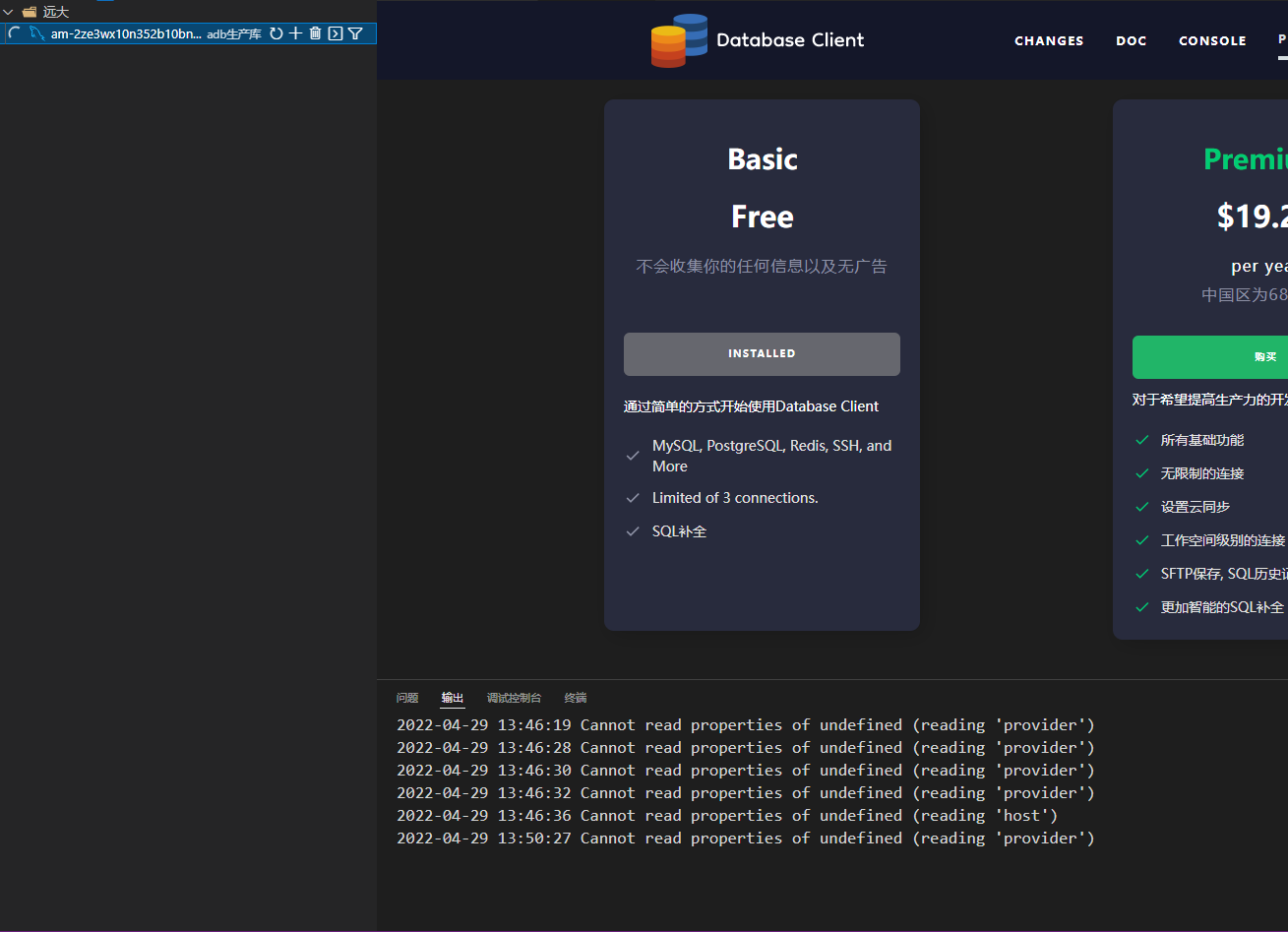Open the 问题 panel tab
This screenshot has height=932, width=1288.
click(406, 697)
